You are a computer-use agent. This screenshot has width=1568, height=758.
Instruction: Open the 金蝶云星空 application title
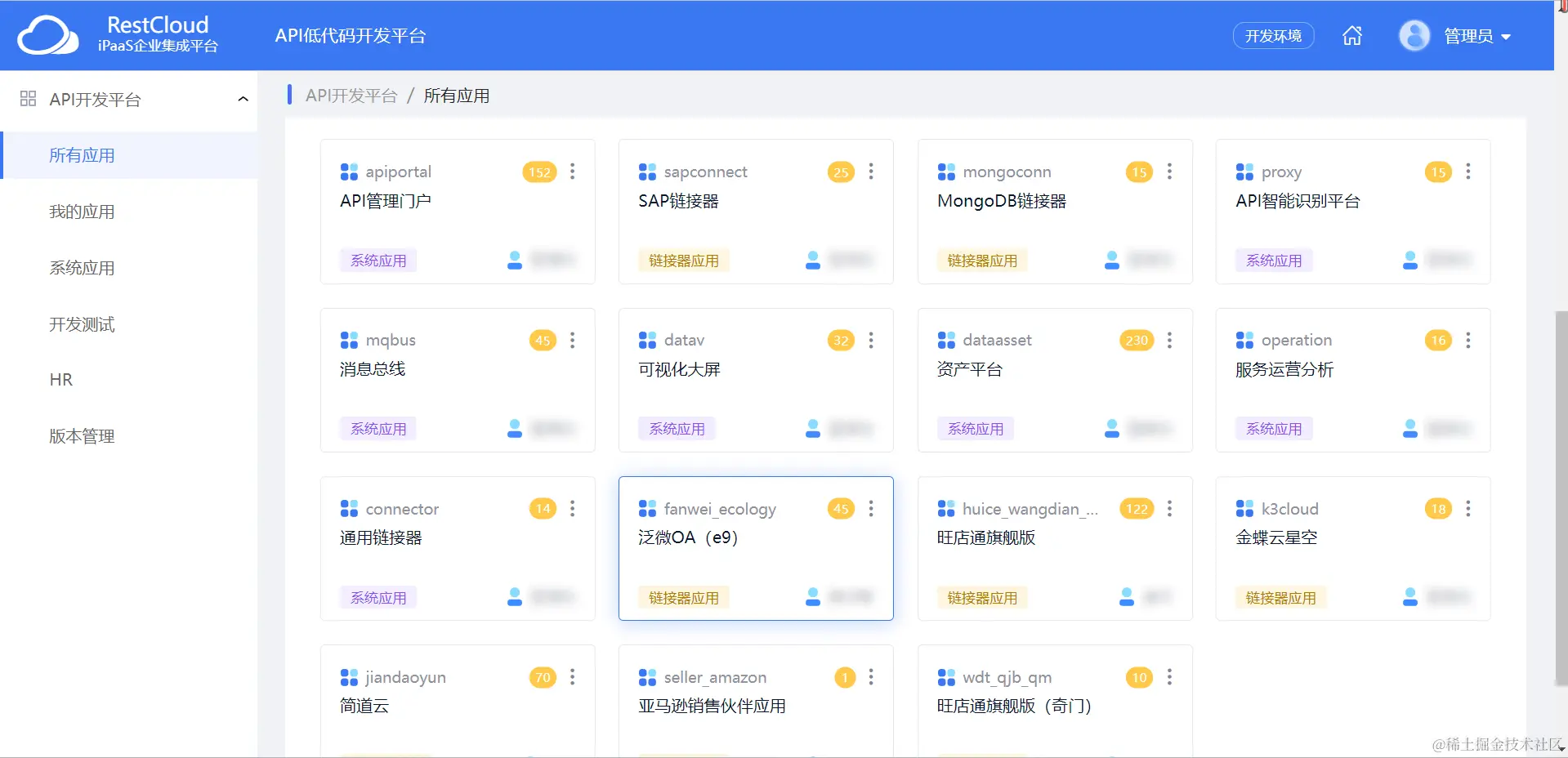tap(1276, 537)
